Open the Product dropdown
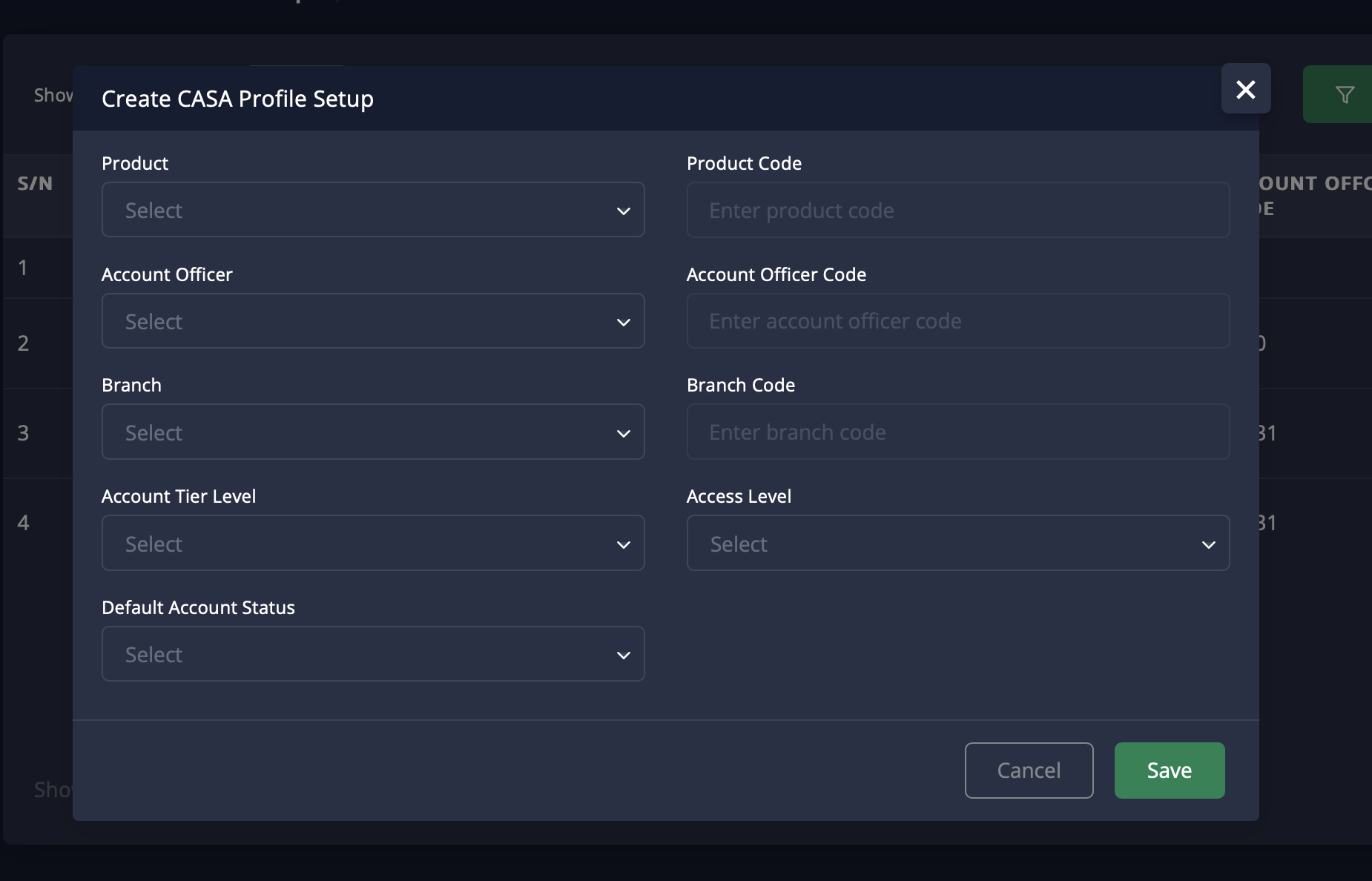 click(x=372, y=210)
